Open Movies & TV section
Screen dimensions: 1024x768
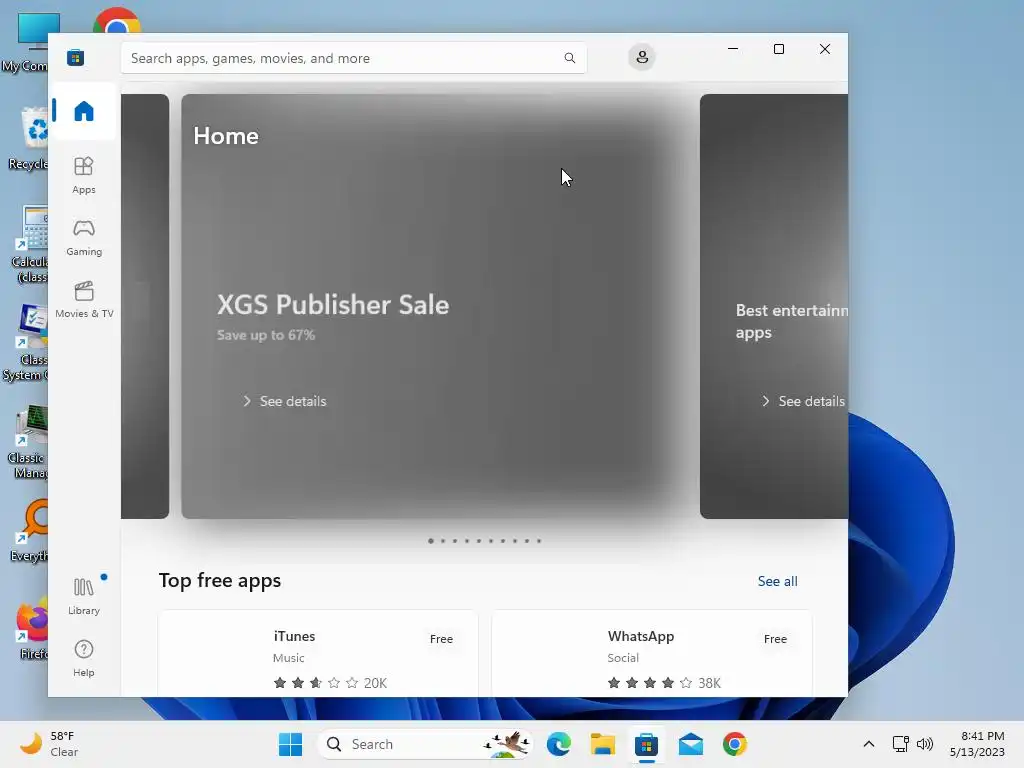click(84, 299)
